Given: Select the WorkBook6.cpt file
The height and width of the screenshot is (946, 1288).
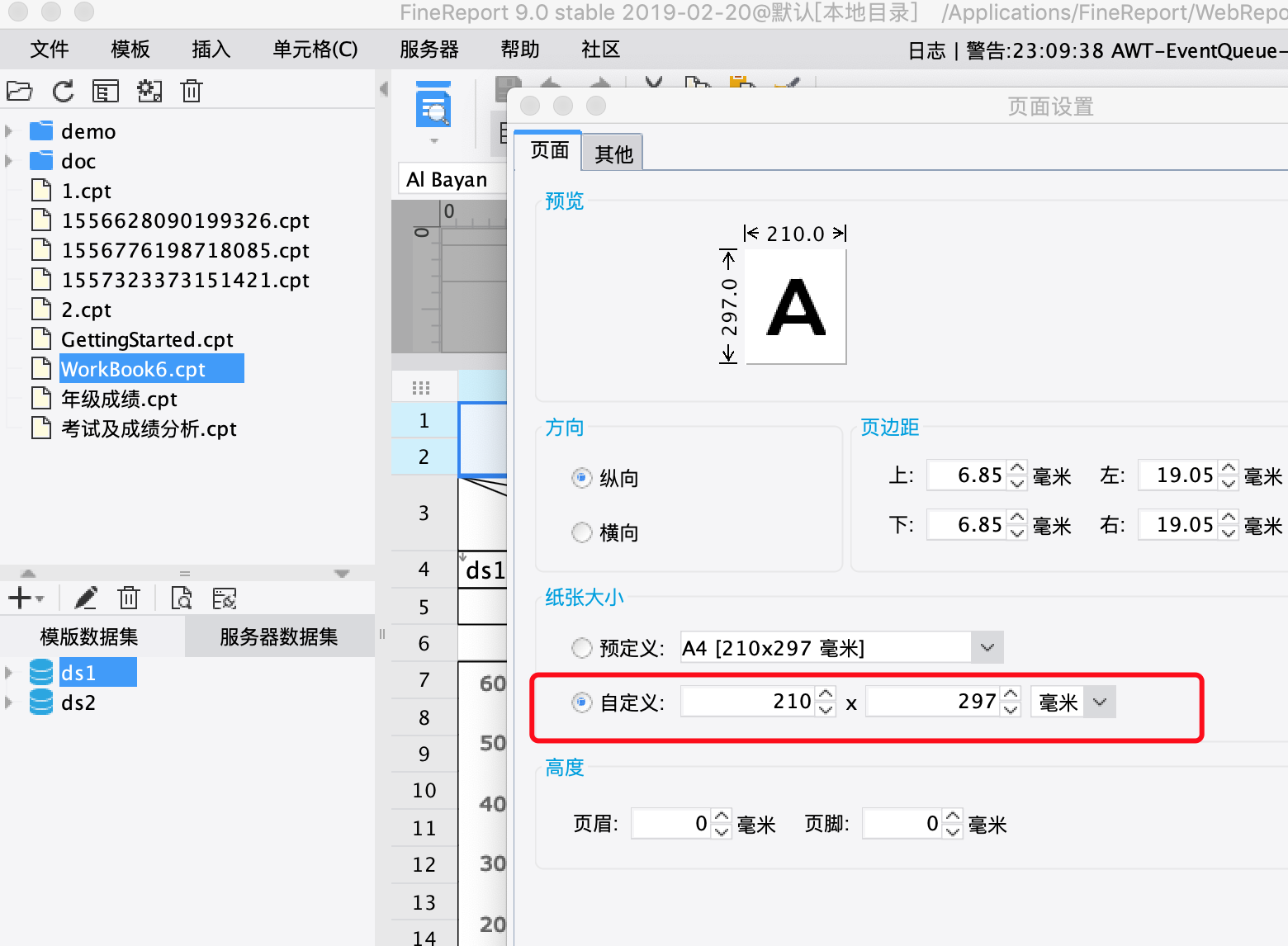Looking at the screenshot, I should (x=152, y=368).
